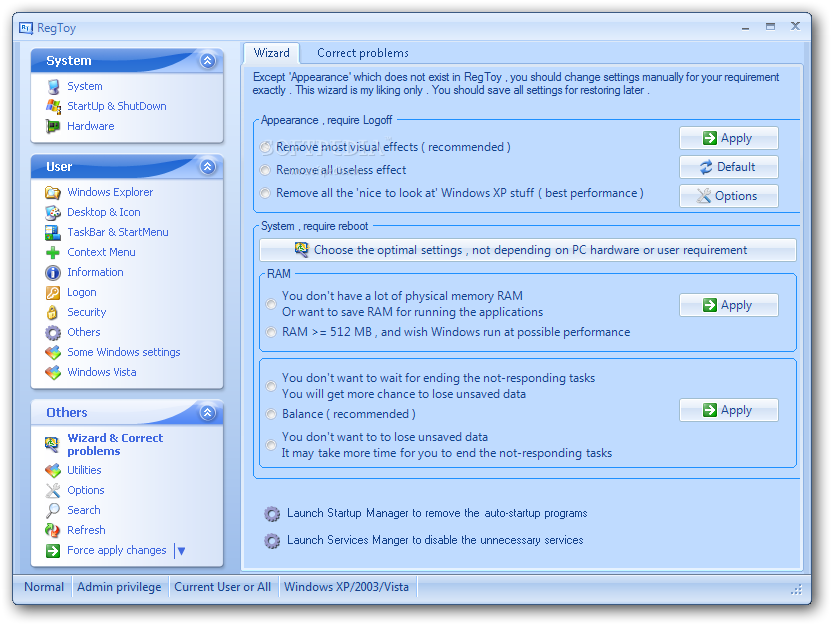Open dropdown arrow next to Force apply changes

181,551
